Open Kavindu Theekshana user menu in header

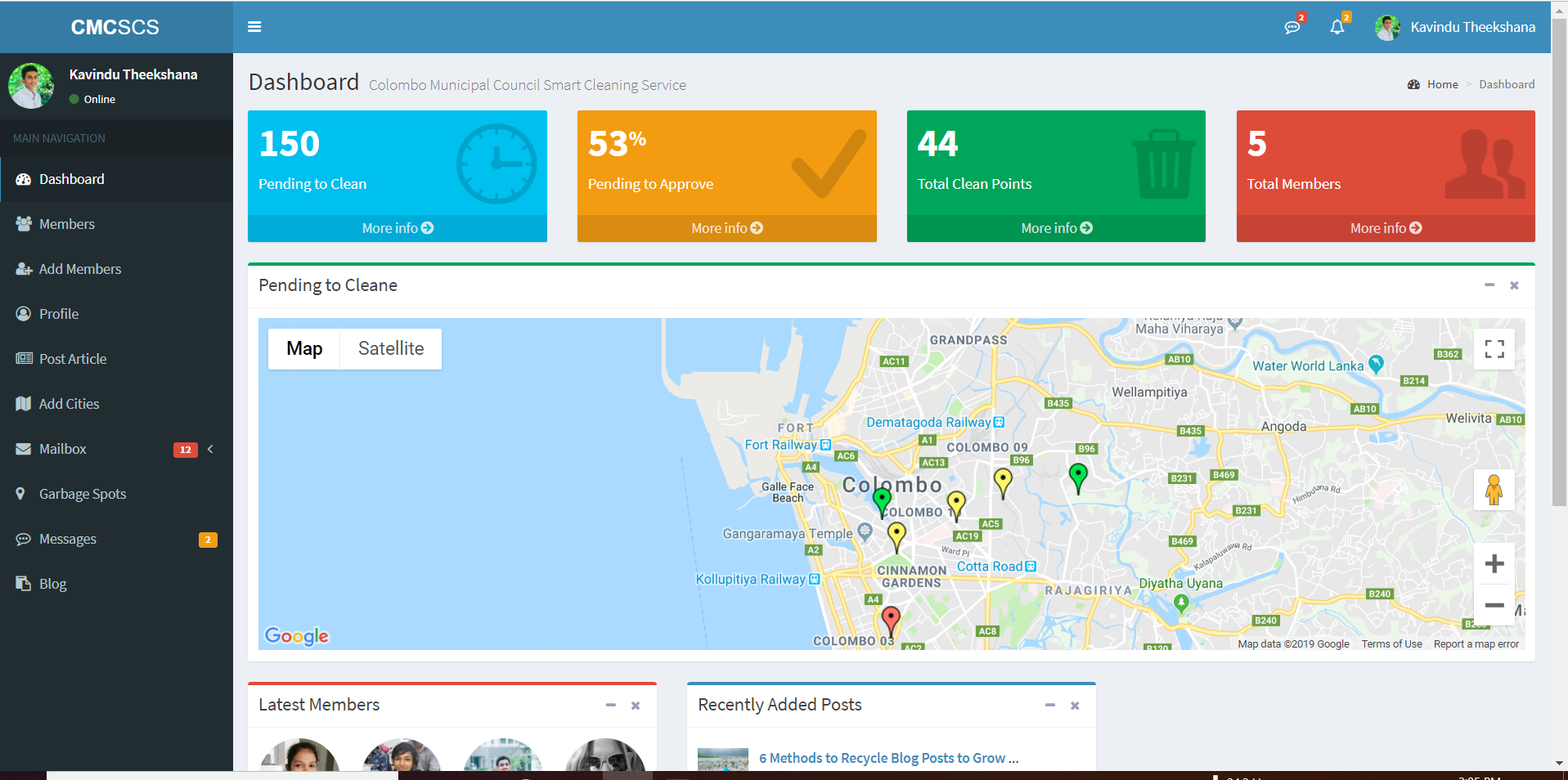click(x=1455, y=27)
